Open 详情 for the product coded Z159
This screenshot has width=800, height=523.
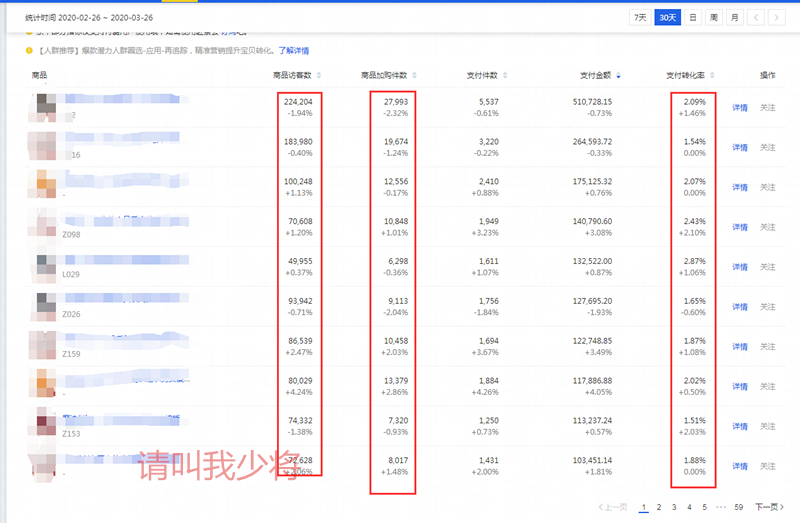click(x=739, y=347)
